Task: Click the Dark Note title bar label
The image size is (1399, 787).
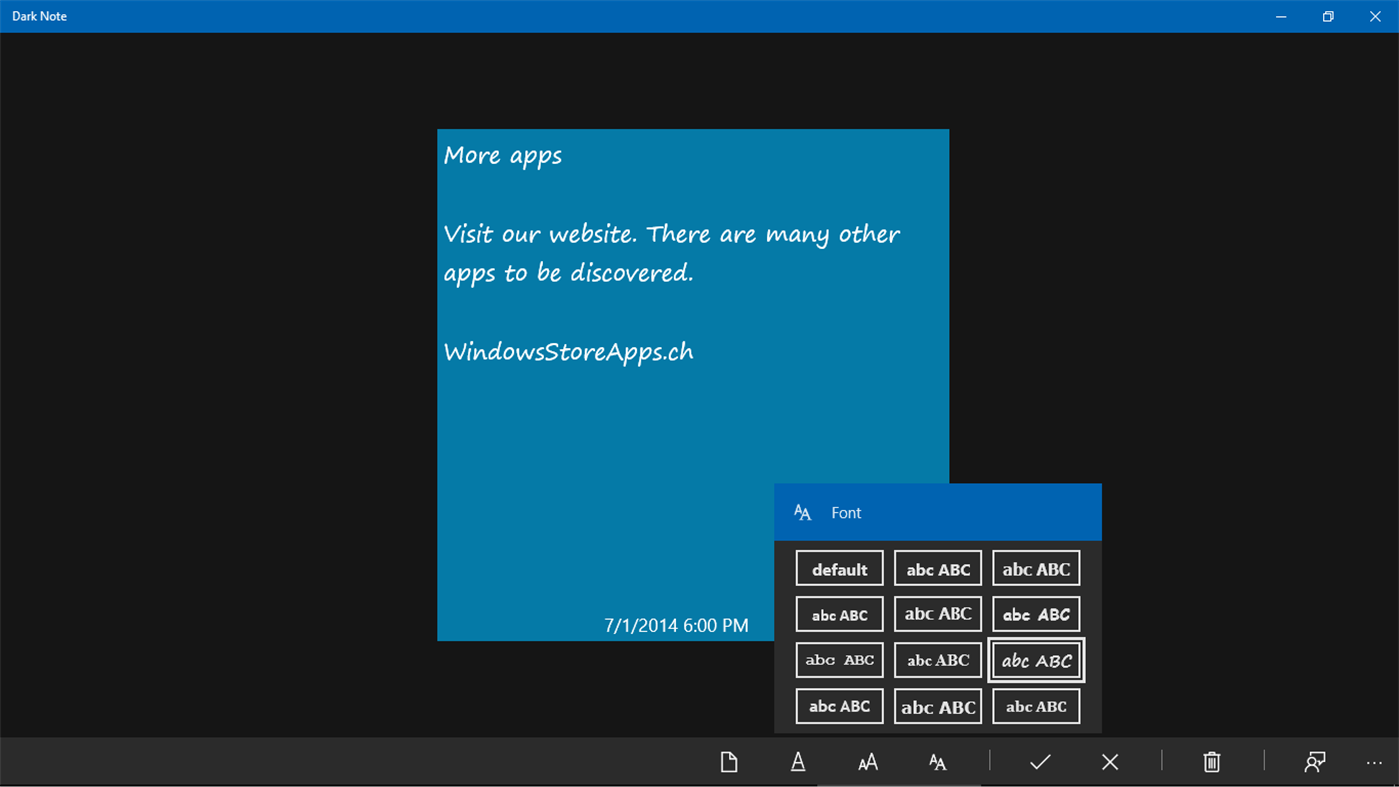Action: coord(39,16)
